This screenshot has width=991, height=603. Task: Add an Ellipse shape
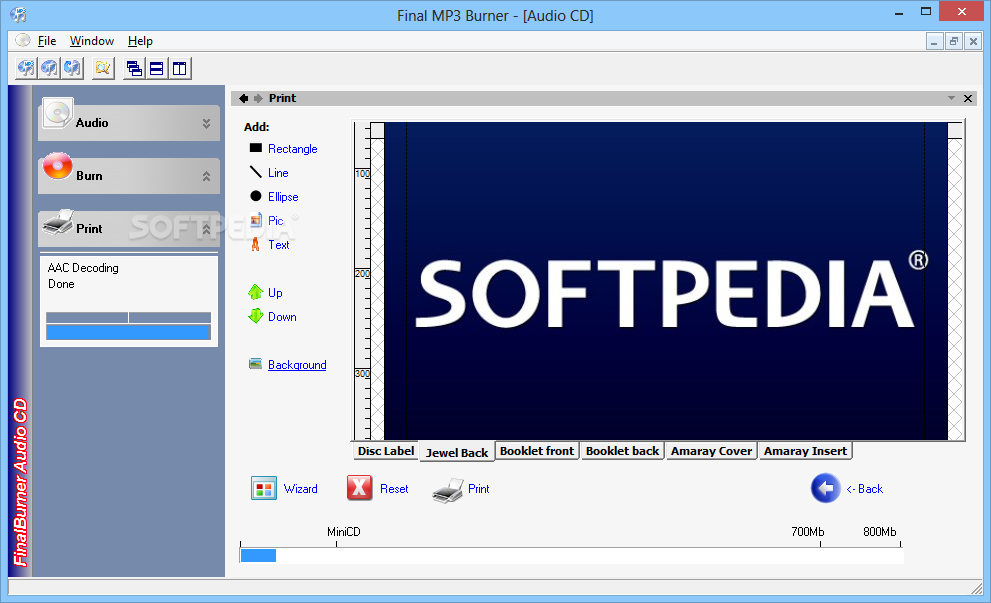(283, 197)
